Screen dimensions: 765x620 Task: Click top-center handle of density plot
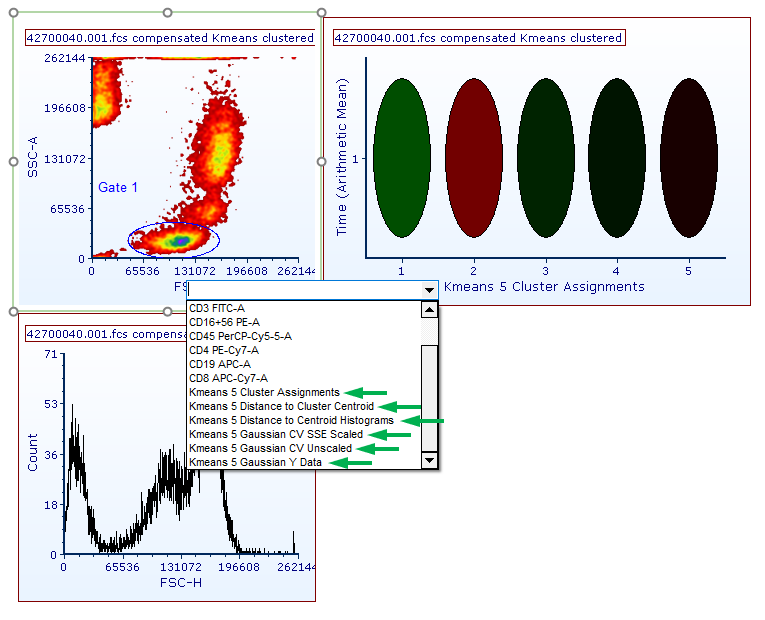click(167, 12)
